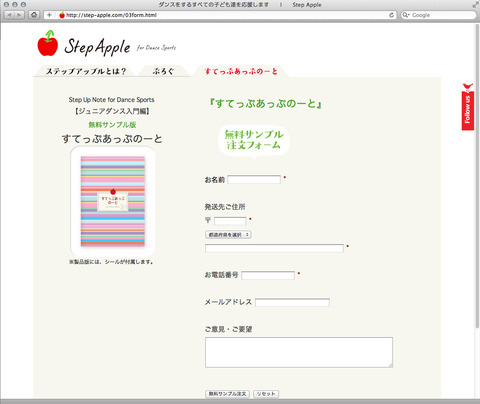The width and height of the screenshot is (480, 404).
Task: Open the すてっぷあっぷのーと tab
Action: [241, 71]
